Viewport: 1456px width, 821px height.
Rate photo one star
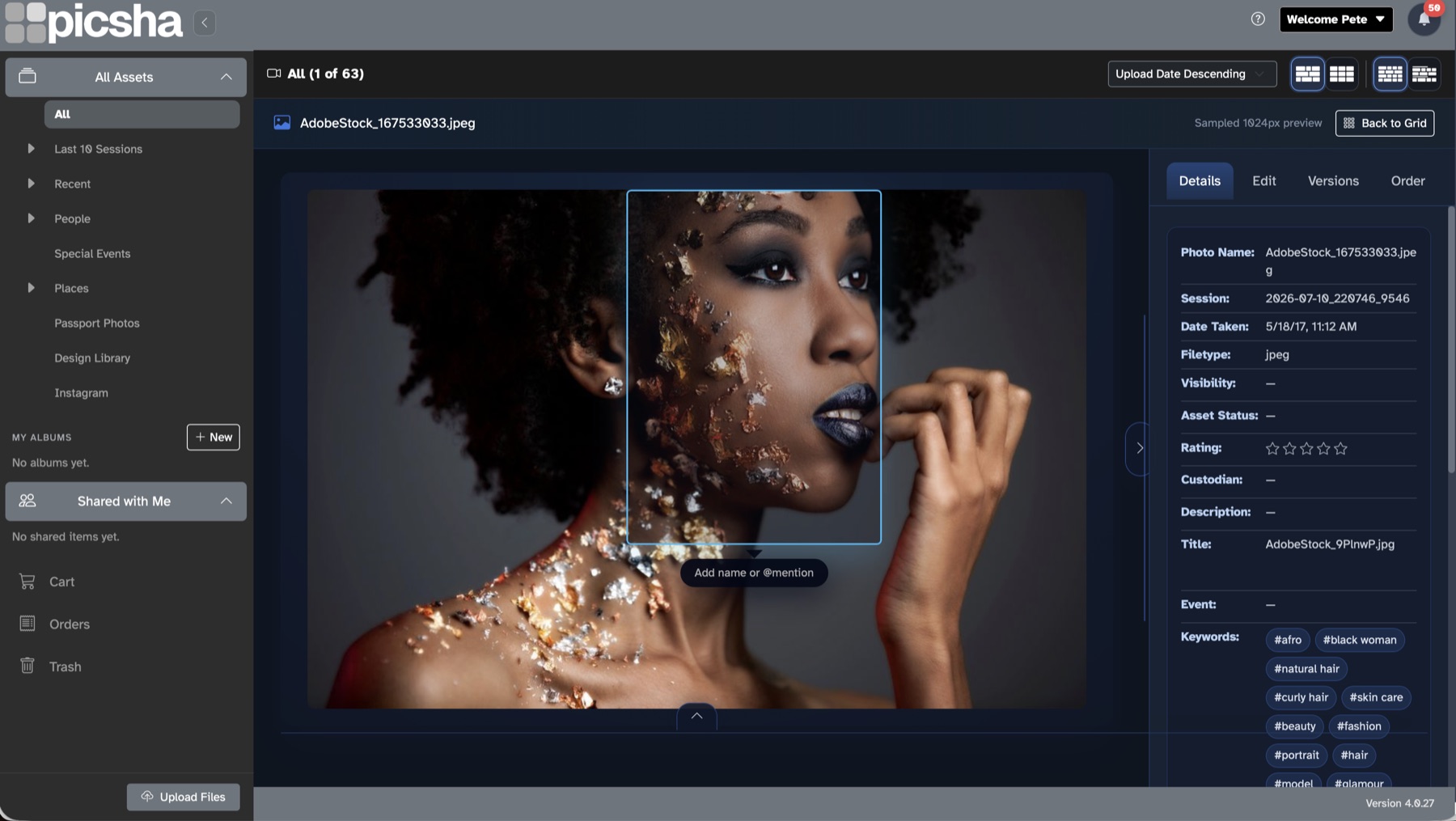[x=1272, y=448]
